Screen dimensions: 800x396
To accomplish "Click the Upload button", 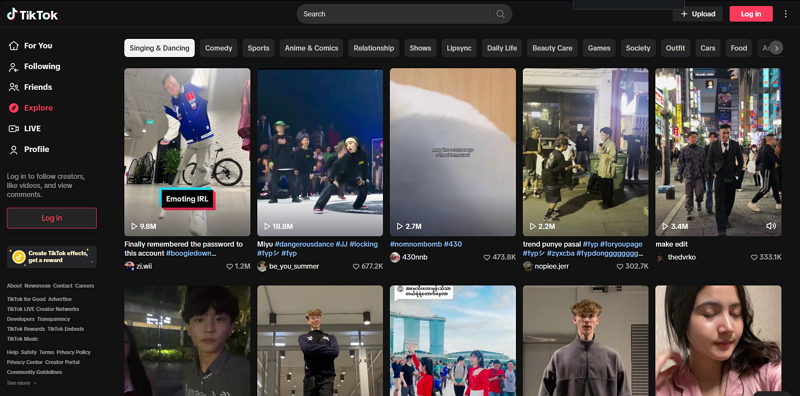I will 697,14.
